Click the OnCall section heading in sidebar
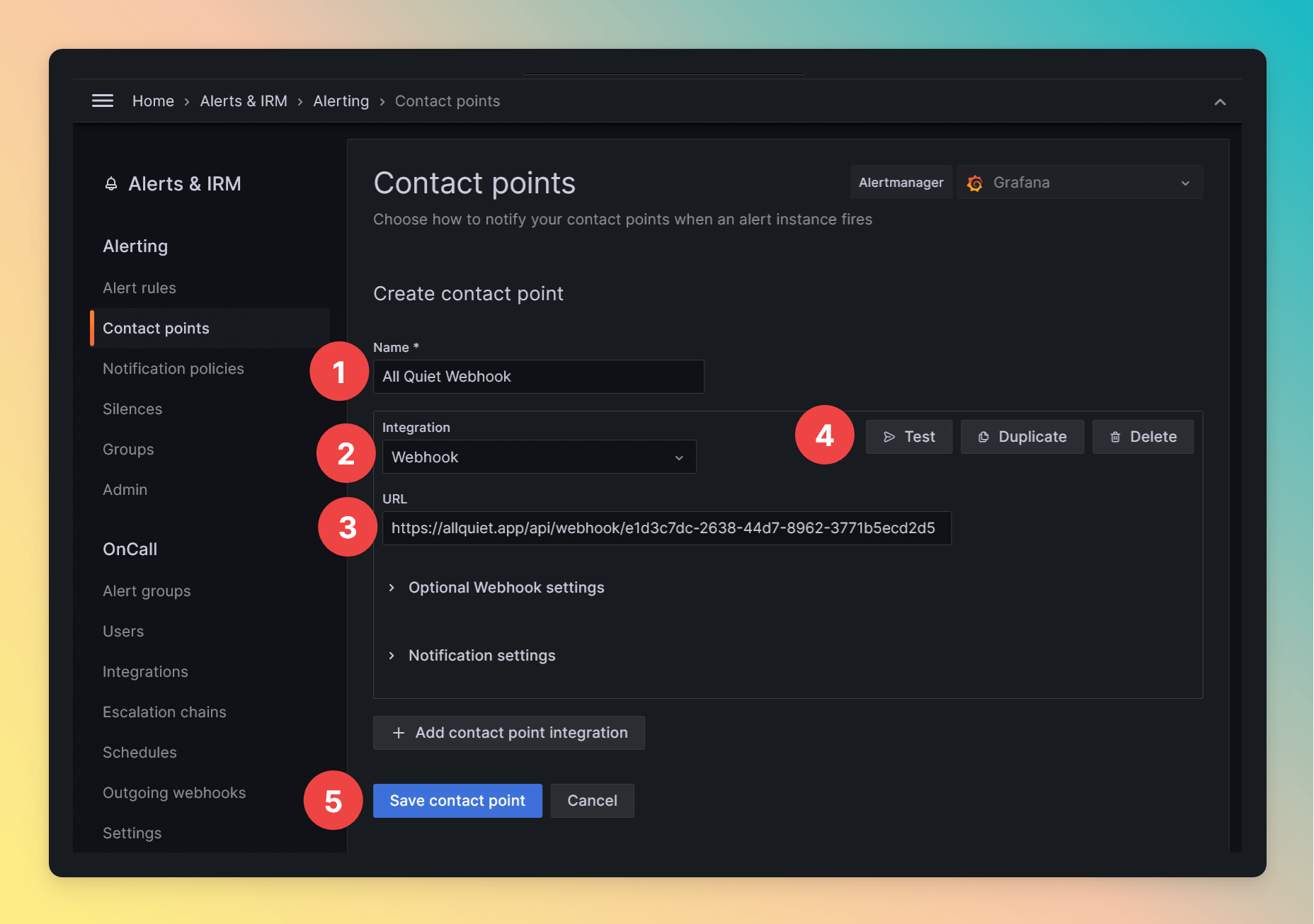Screen dimensions: 1314x924 coord(130,549)
